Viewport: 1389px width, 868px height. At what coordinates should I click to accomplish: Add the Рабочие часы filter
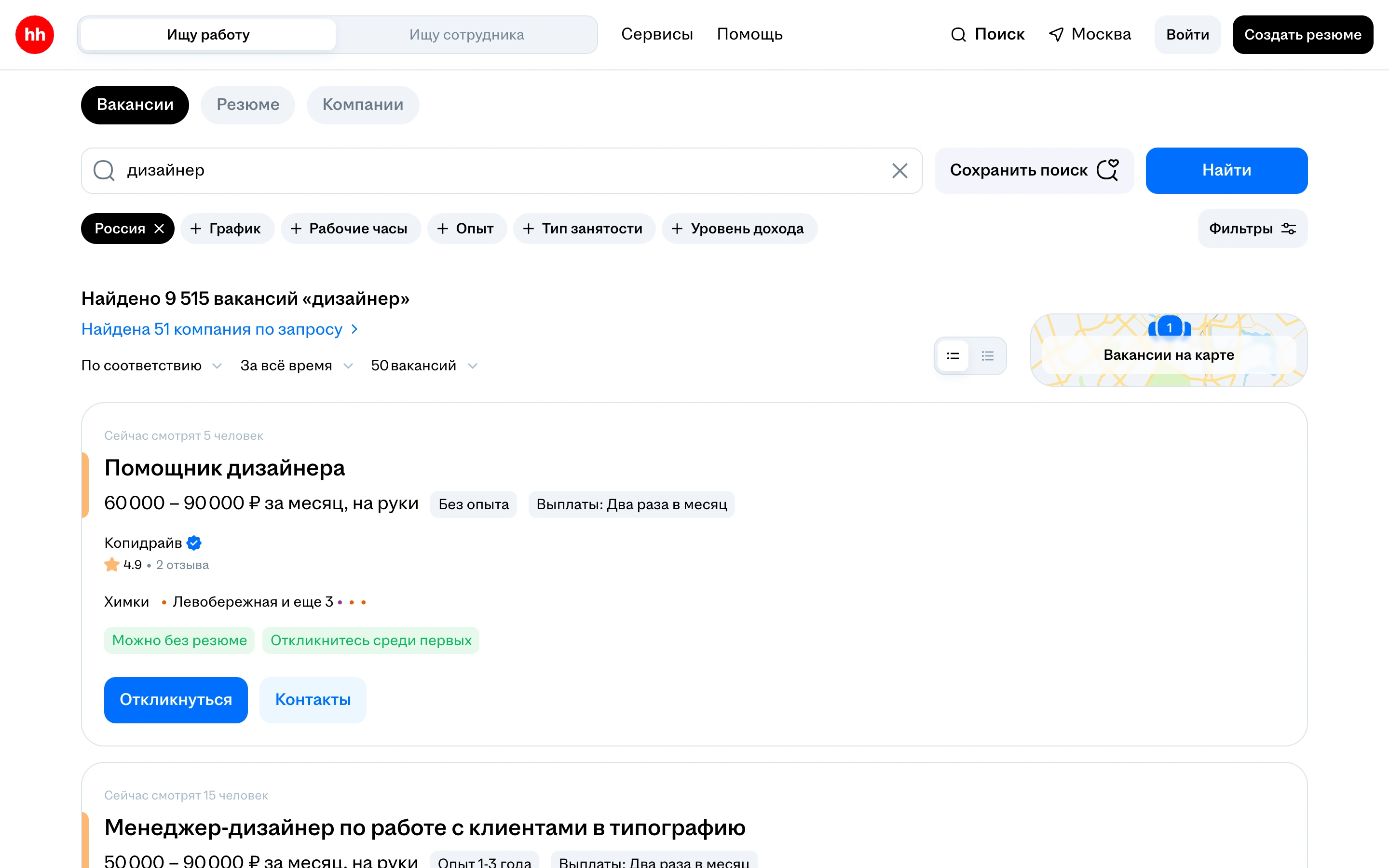(350, 229)
